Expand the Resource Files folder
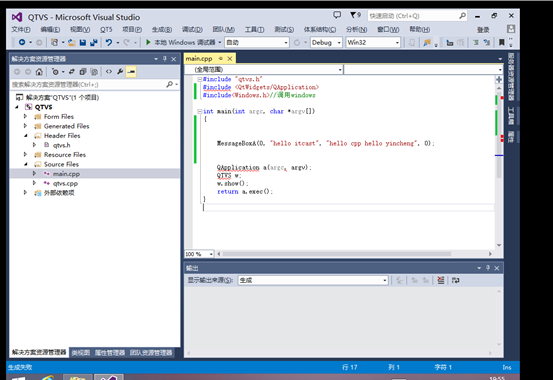The width and height of the screenshot is (553, 380). click(25, 154)
